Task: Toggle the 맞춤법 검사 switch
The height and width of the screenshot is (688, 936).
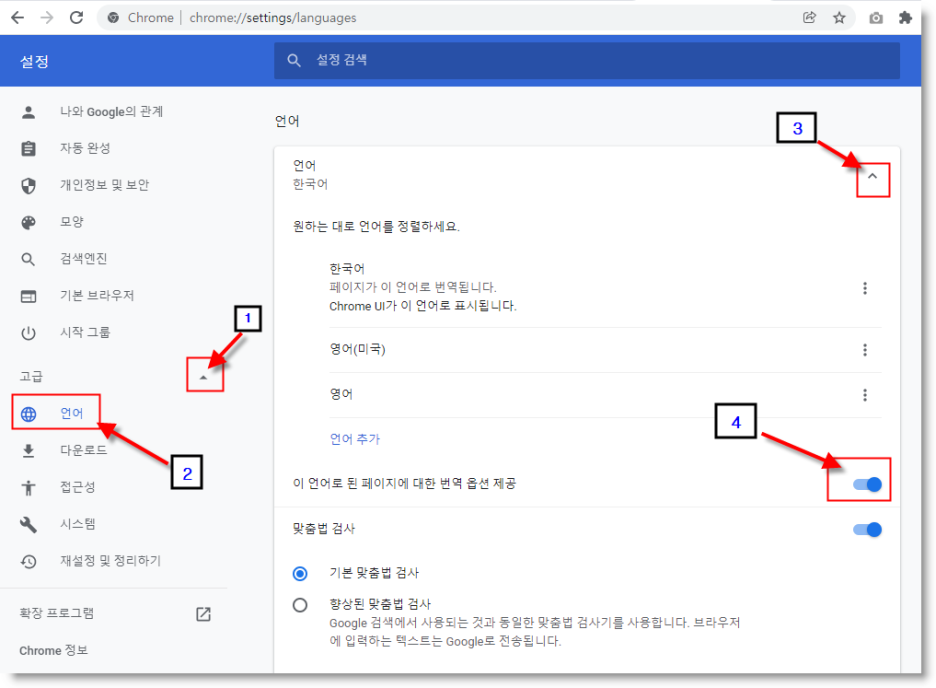Action: [x=867, y=530]
